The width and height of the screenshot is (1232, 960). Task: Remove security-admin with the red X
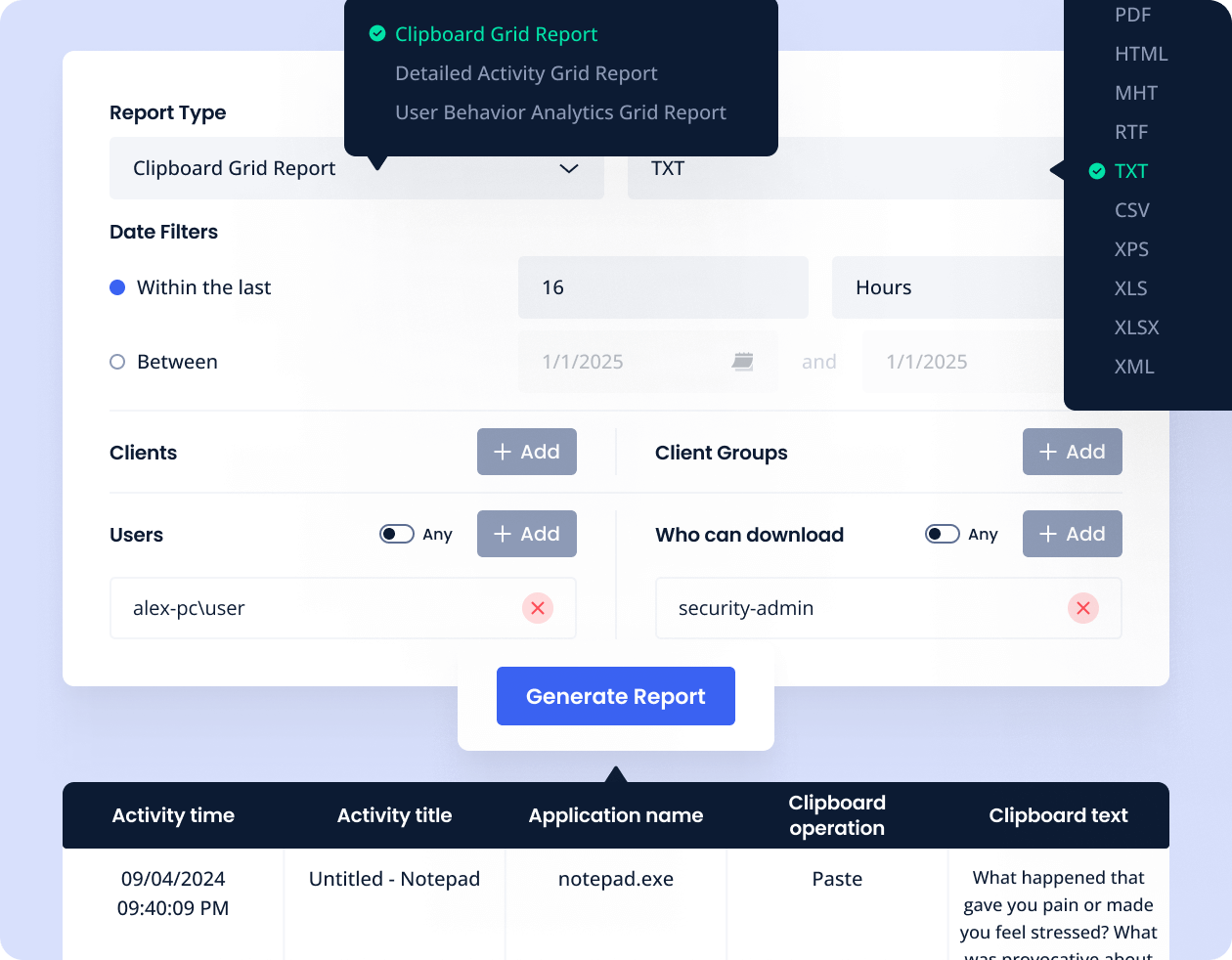[x=1083, y=608]
